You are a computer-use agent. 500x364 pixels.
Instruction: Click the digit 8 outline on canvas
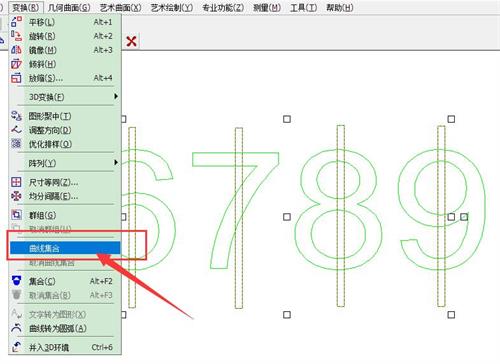tap(339, 209)
